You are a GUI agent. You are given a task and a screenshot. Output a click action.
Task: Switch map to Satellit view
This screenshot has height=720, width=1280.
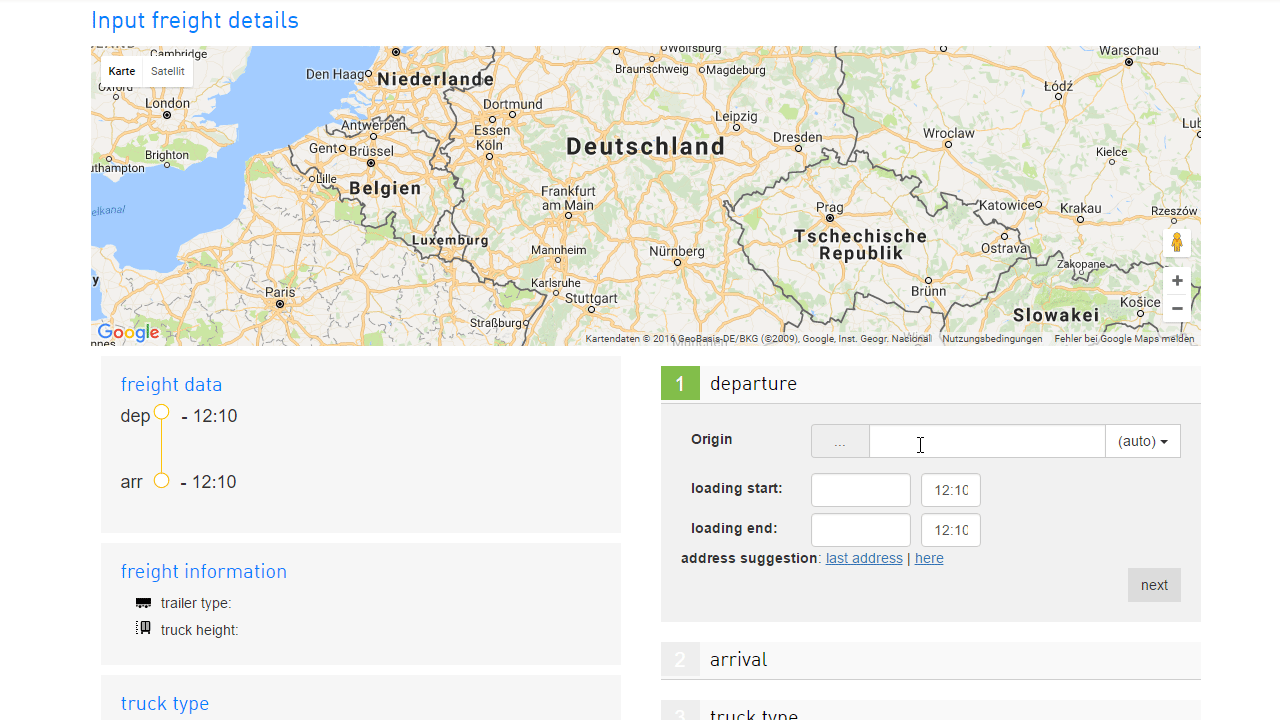pos(168,71)
